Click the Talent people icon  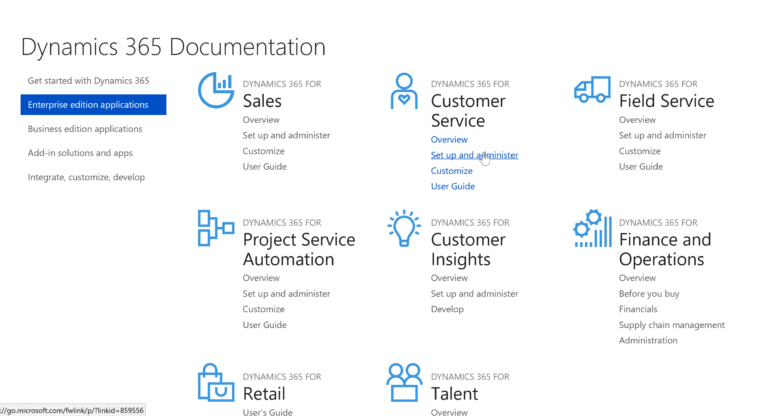coord(404,382)
